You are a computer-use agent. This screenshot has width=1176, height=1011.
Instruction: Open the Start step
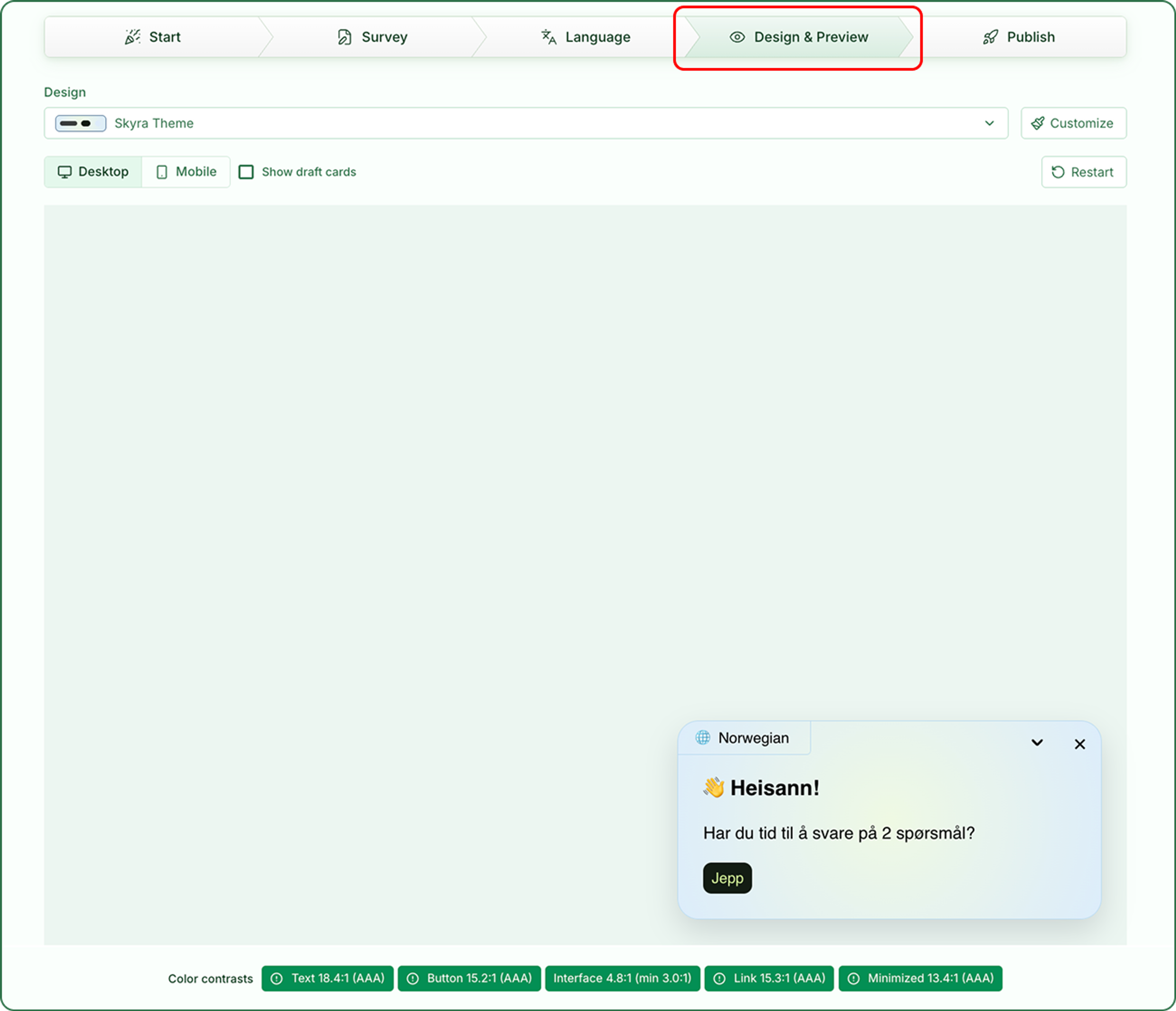(x=152, y=37)
